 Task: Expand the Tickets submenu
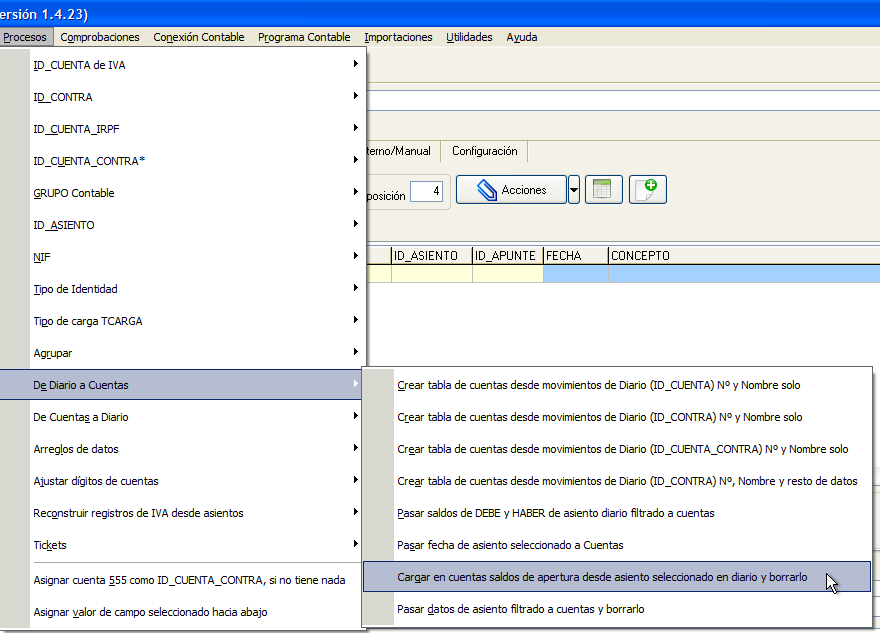coord(183,545)
